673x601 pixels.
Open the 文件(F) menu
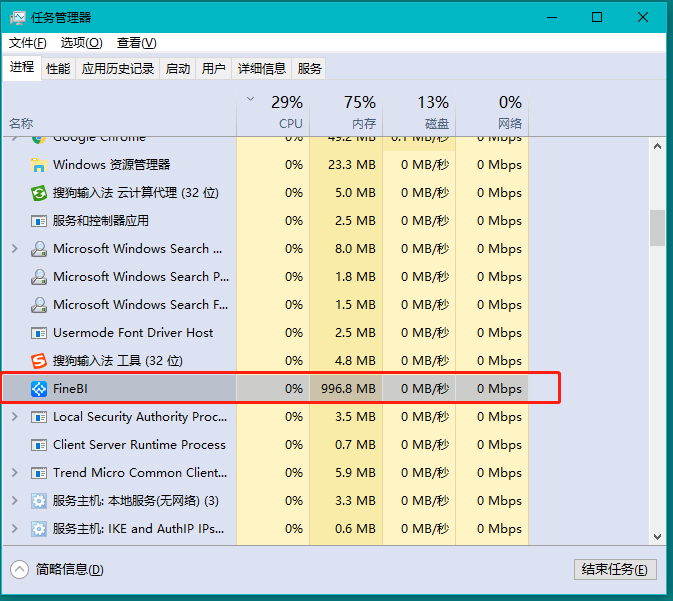point(27,43)
